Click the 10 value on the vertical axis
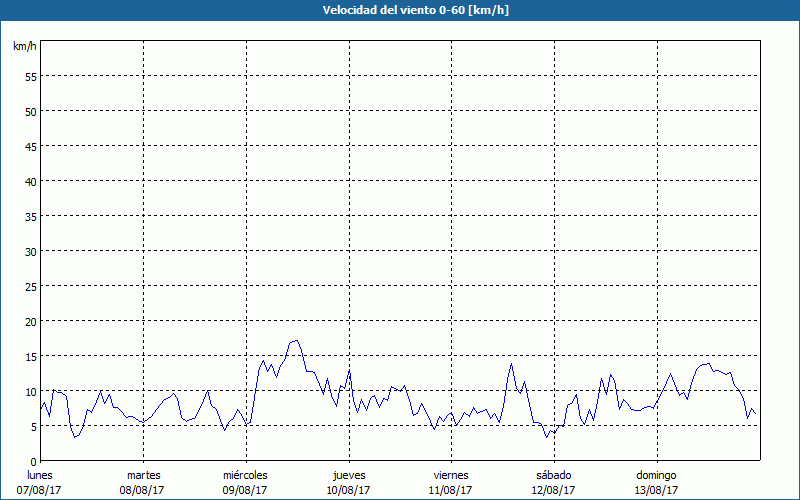Screen dimensions: 800x500 [30, 391]
